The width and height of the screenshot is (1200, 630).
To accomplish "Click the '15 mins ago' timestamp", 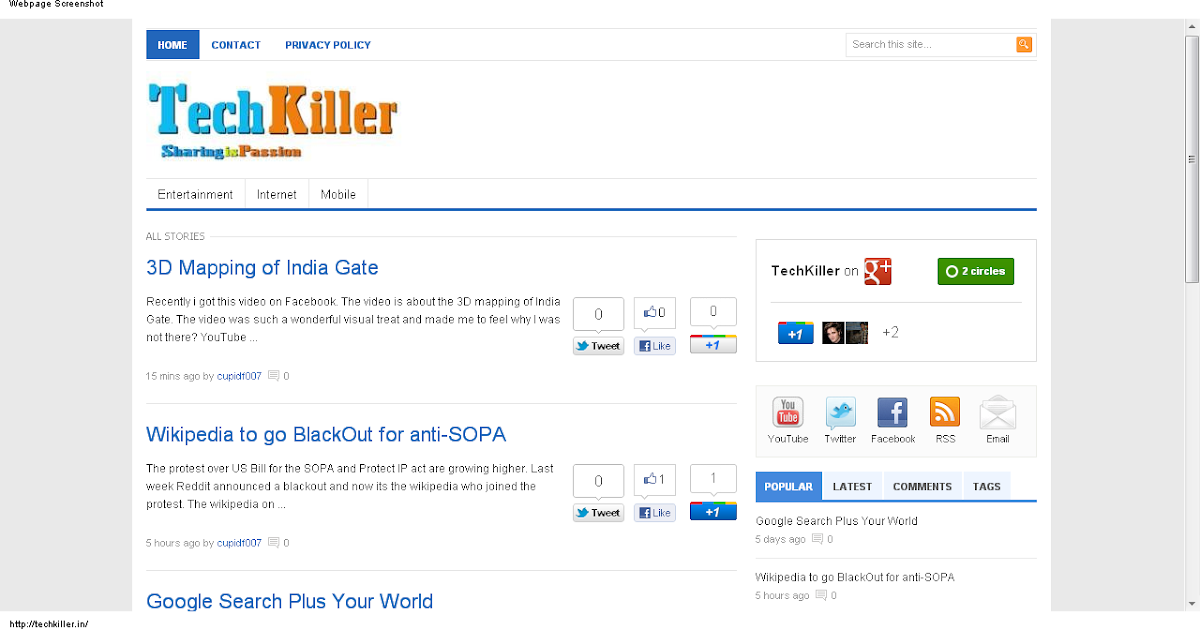I will pos(172,376).
